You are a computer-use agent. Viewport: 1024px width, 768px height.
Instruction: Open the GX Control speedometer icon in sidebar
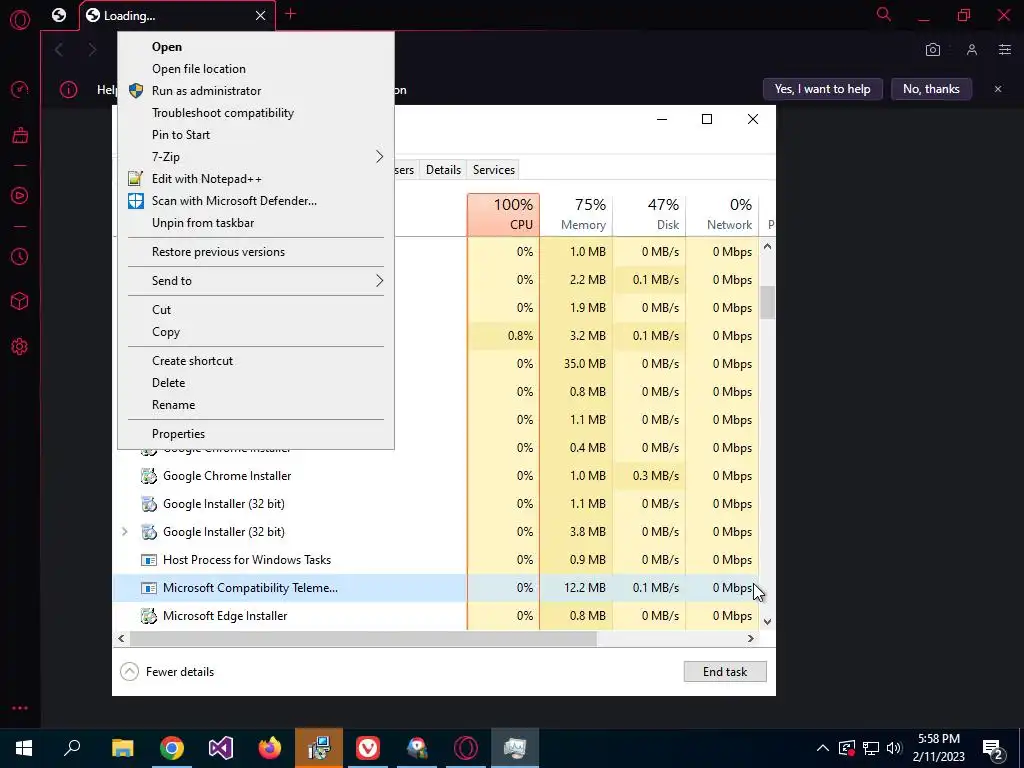pyautogui.click(x=20, y=89)
